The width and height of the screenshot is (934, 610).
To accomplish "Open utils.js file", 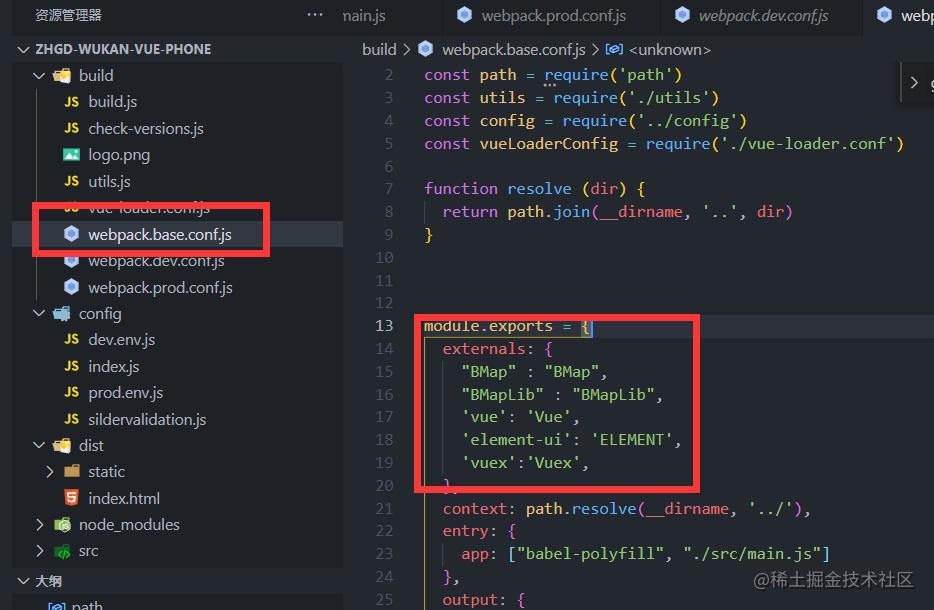I will (x=109, y=182).
